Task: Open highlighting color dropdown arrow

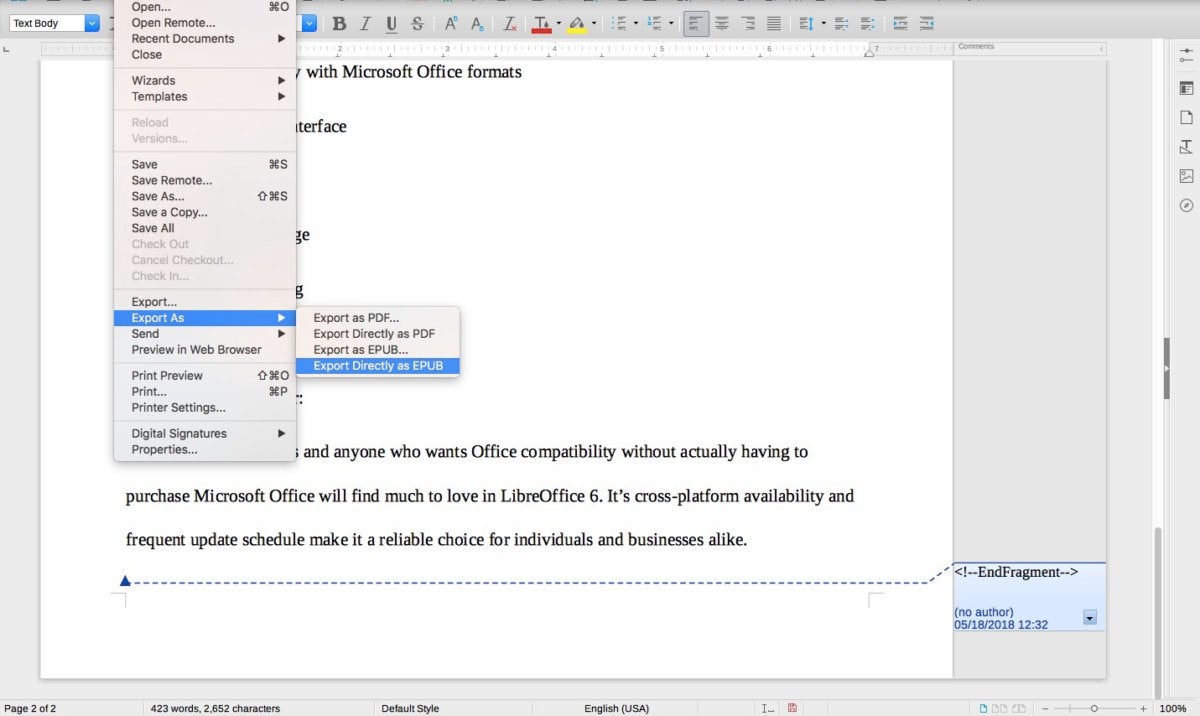Action: click(x=594, y=23)
